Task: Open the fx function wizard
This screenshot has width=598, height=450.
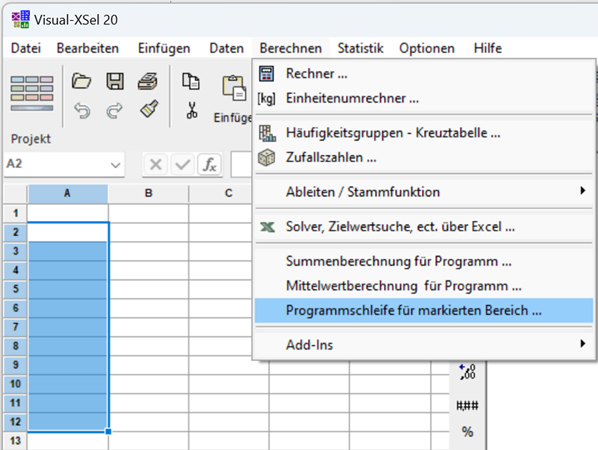Action: (209, 165)
